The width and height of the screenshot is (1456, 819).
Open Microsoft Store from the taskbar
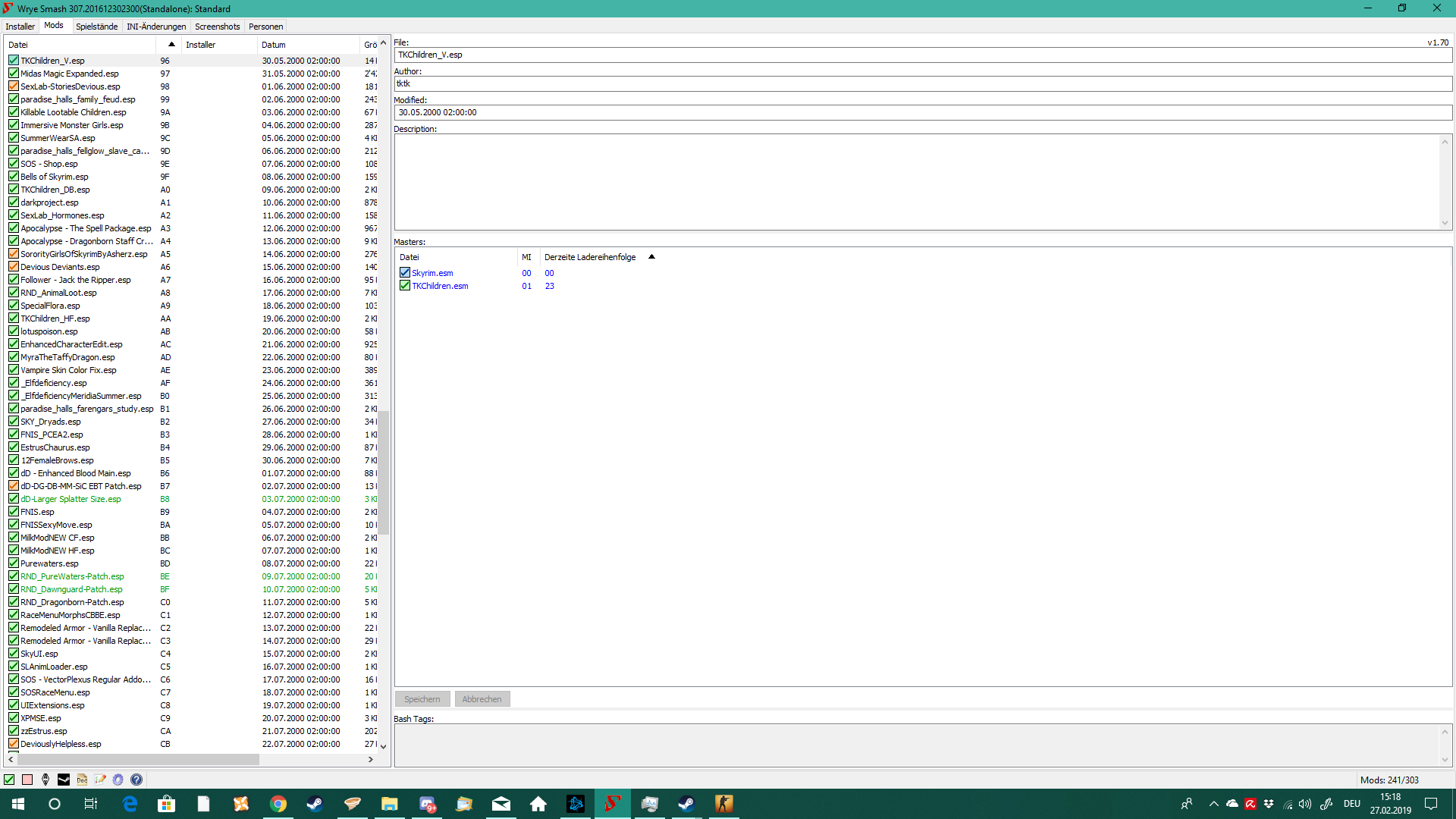[167, 804]
